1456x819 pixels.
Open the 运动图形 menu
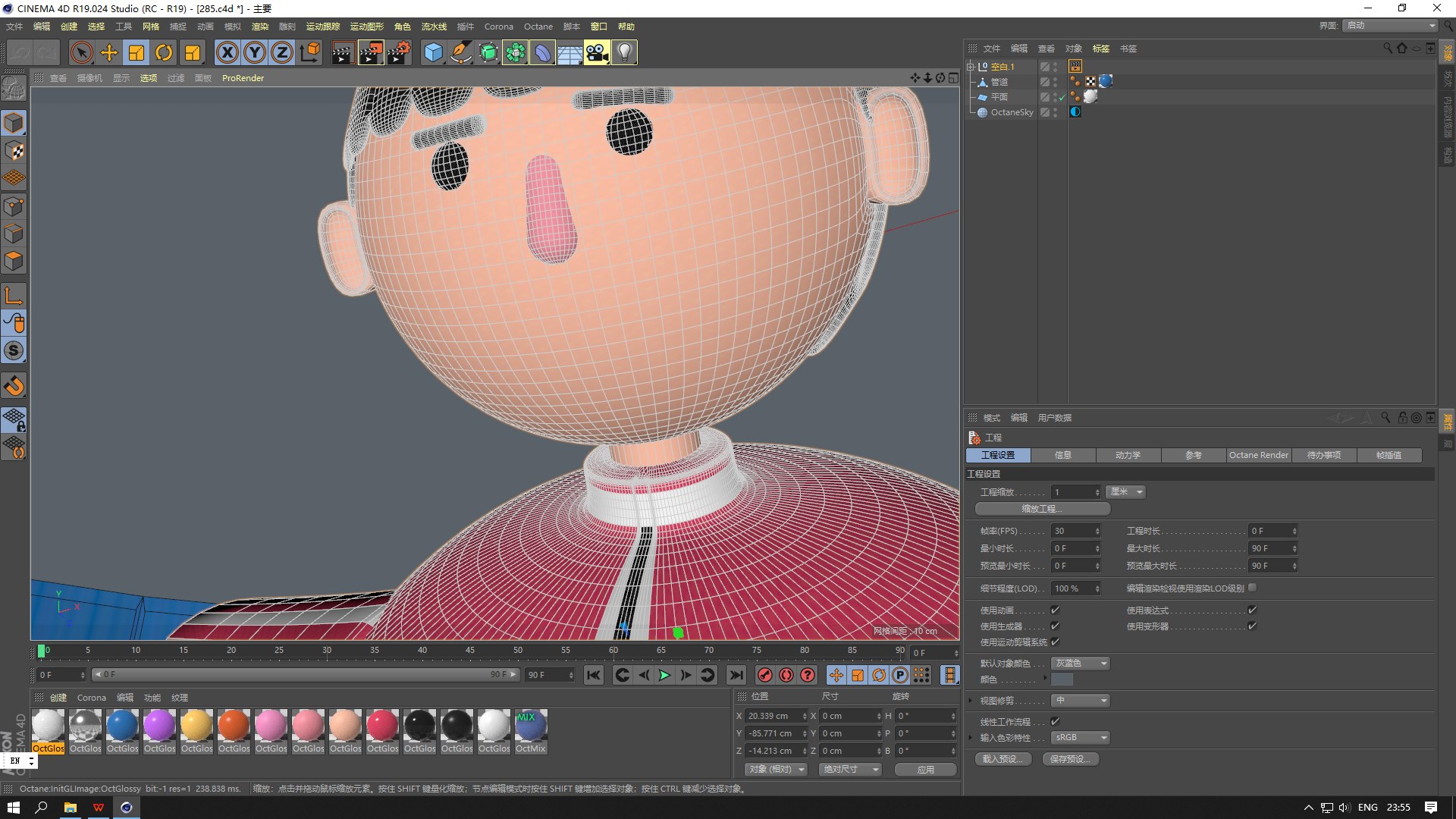366,27
